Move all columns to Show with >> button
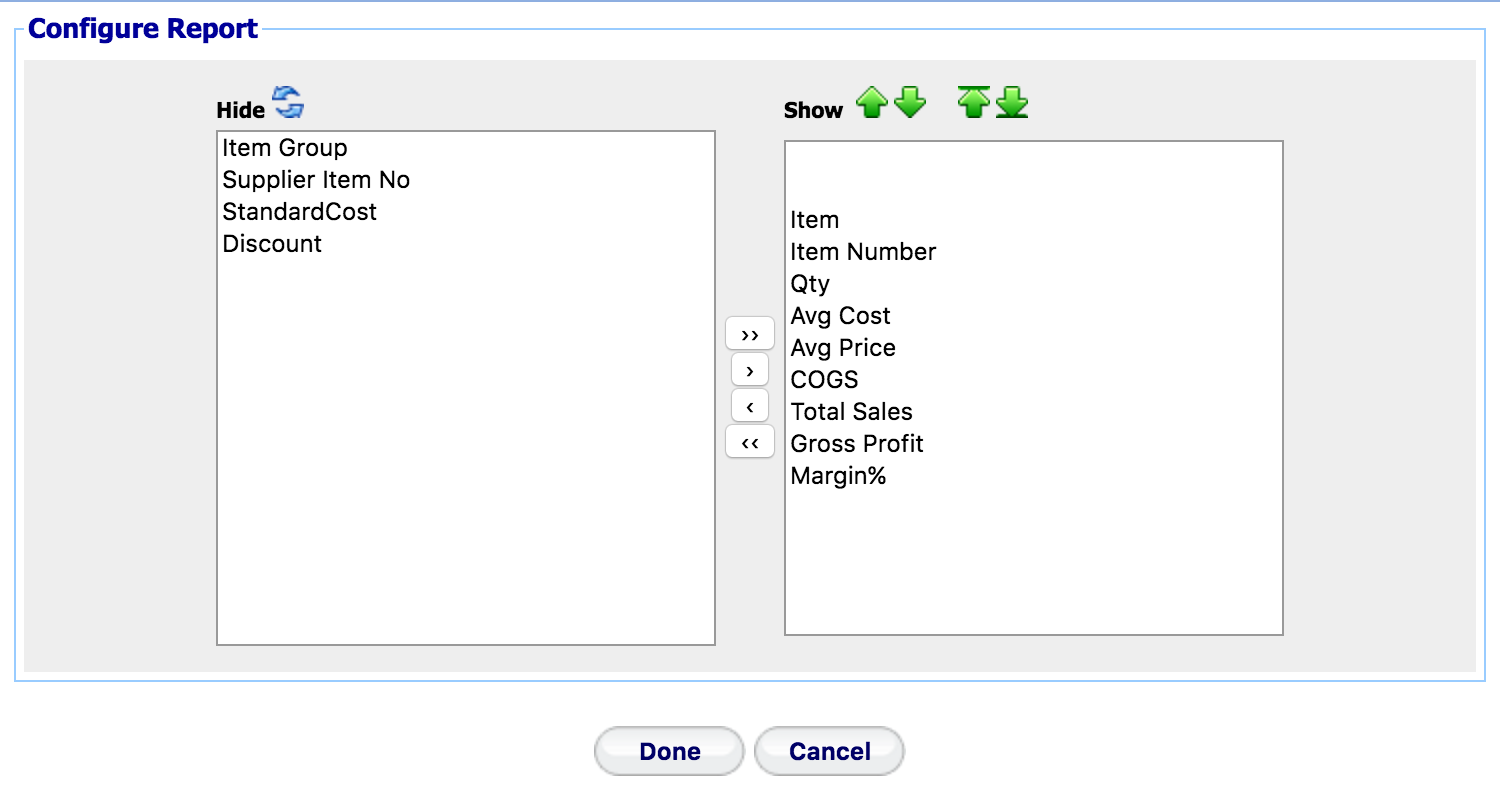1500x802 pixels. pyautogui.click(x=750, y=334)
